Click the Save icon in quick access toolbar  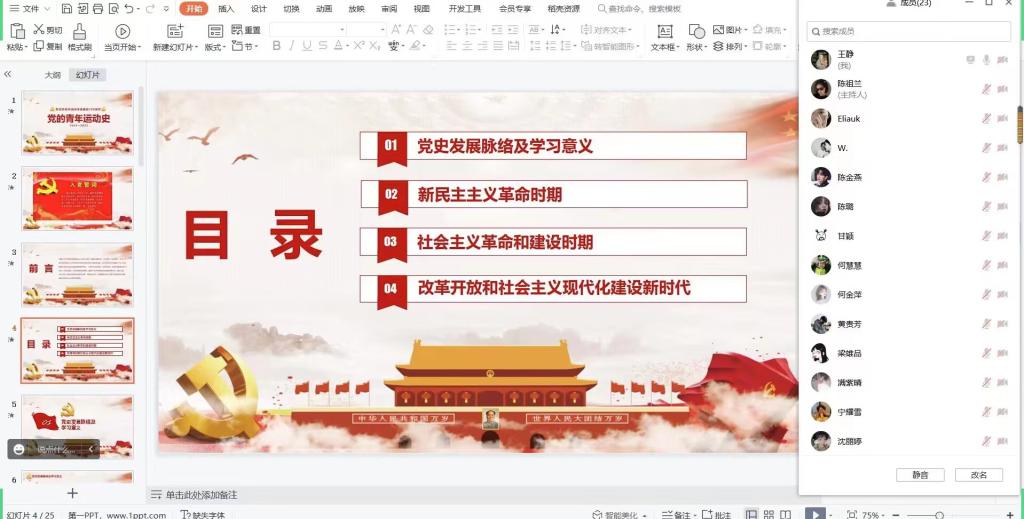tap(67, 8)
